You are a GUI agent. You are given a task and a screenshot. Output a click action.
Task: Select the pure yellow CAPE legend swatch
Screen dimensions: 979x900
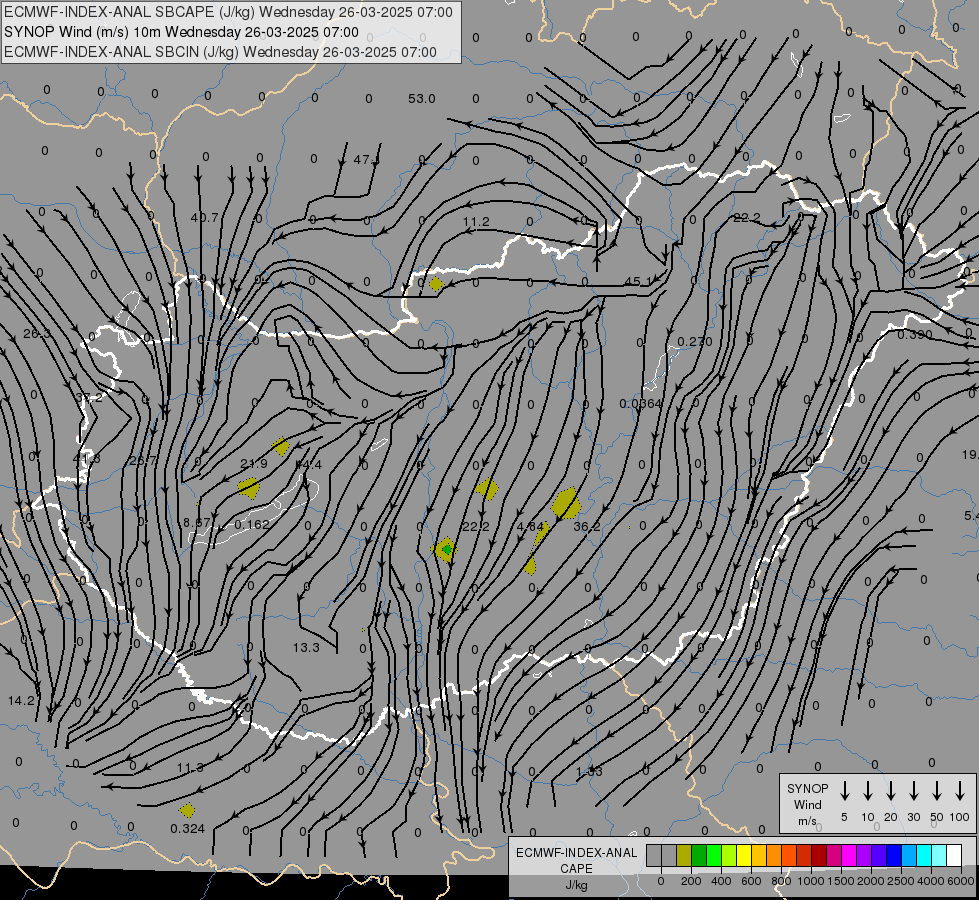pyautogui.click(x=744, y=855)
